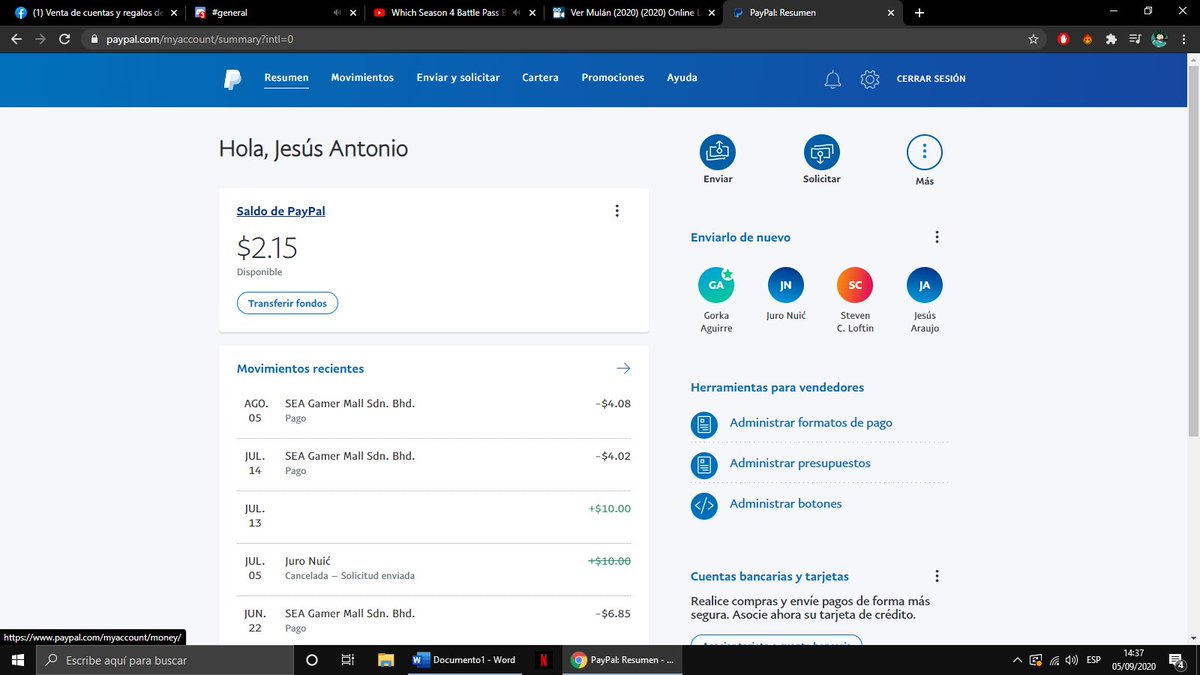Open Administrar presupuestos link
Image resolution: width=1200 pixels, height=675 pixels.
(x=800, y=463)
